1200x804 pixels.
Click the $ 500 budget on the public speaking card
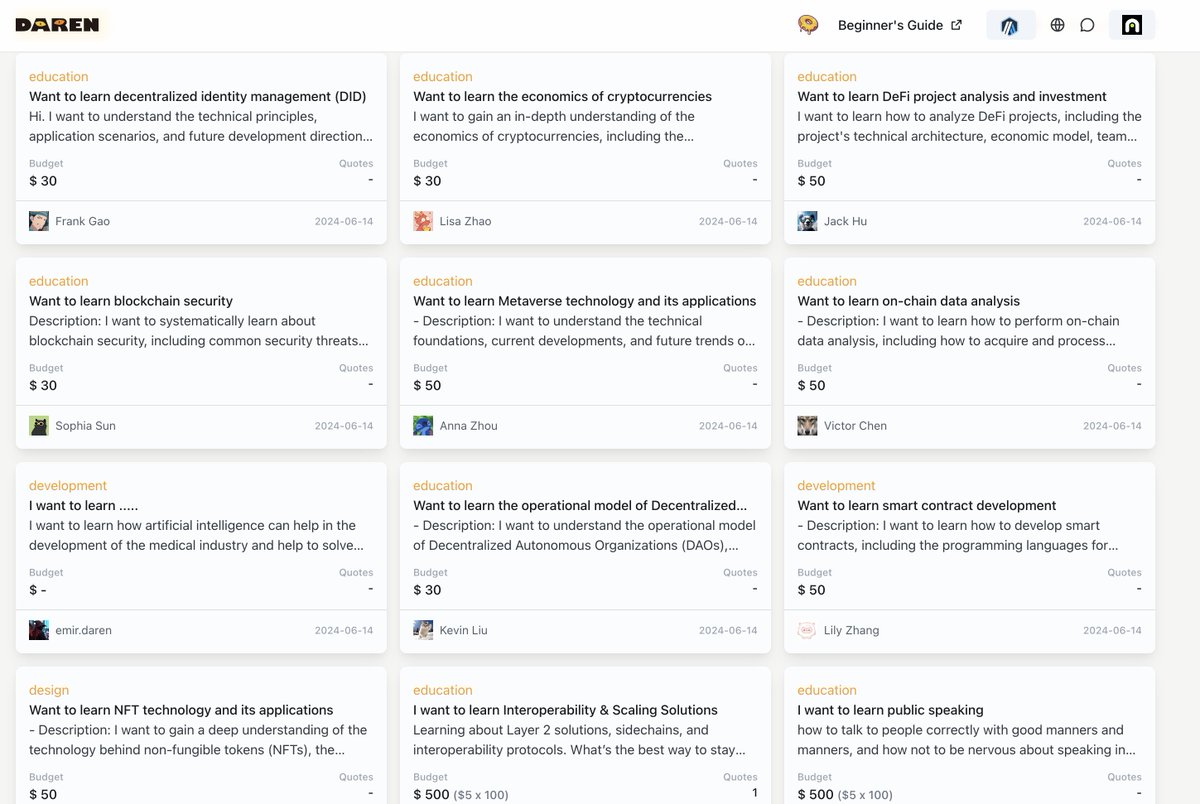[844, 794]
